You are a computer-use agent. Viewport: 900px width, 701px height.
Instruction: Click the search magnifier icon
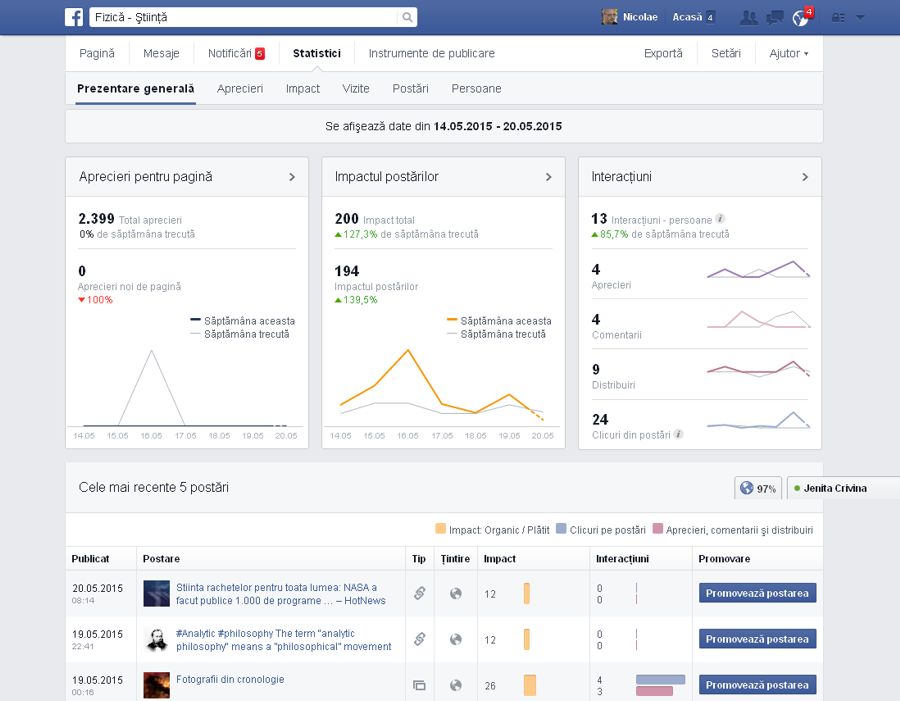(x=407, y=17)
